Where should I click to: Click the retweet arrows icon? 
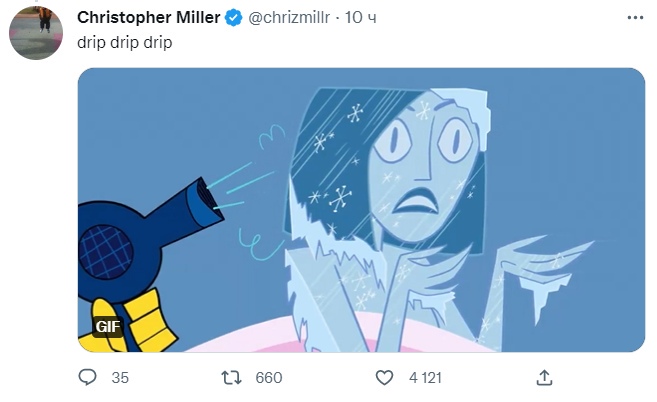click(x=231, y=378)
